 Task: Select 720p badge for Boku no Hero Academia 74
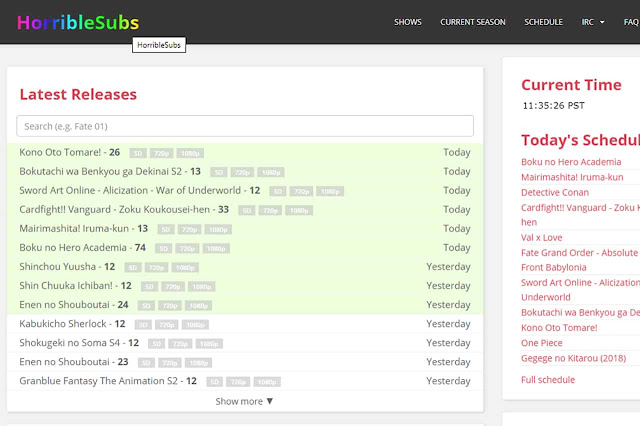point(187,248)
